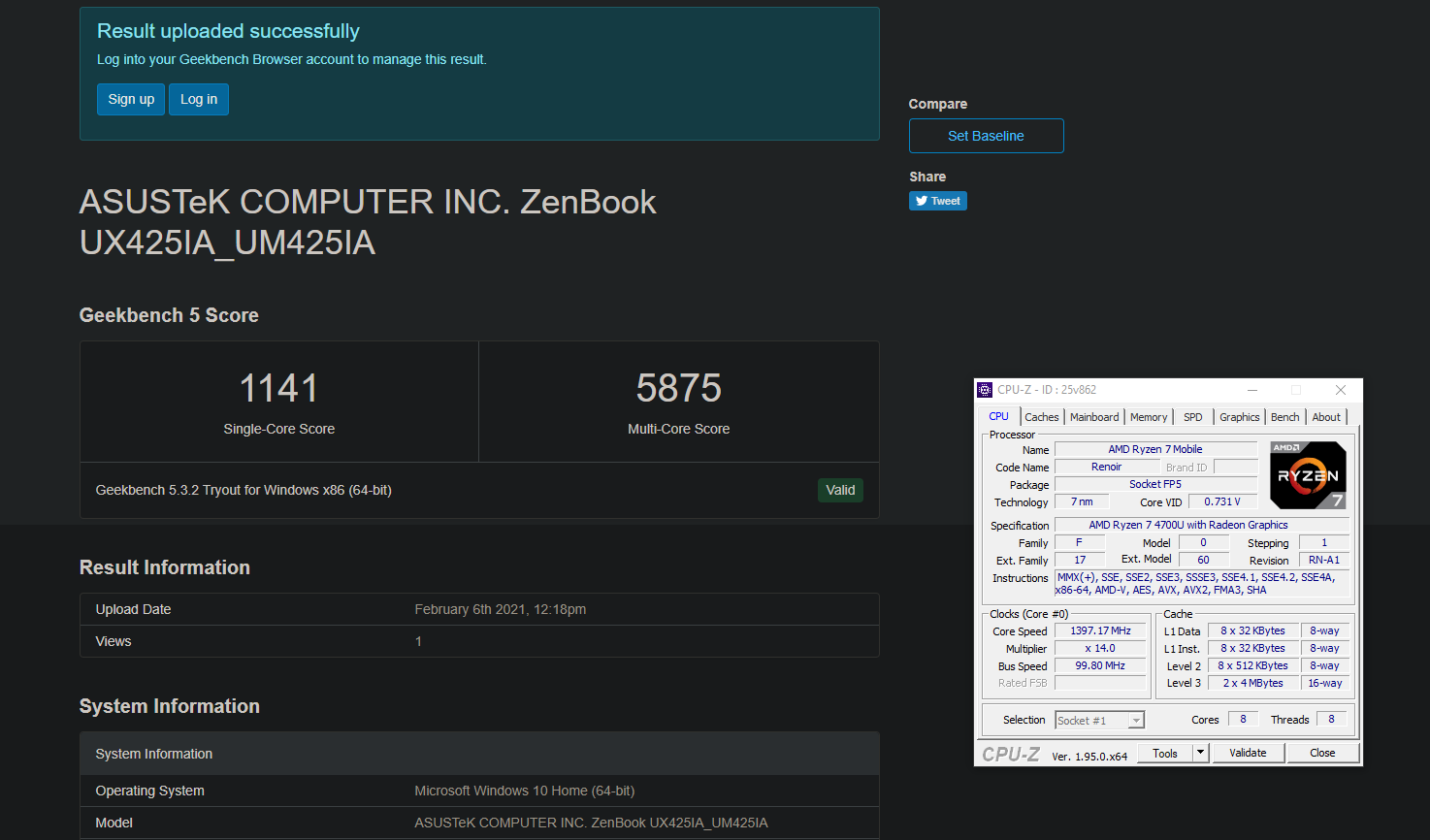The width and height of the screenshot is (1430, 840).
Task: Click the System Information table header
Action: [479, 754]
